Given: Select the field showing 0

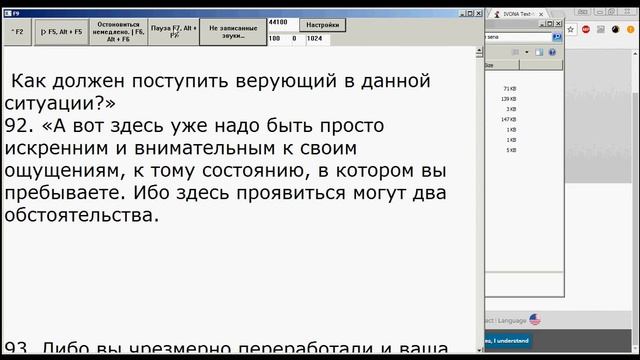Looking at the screenshot, I should coord(298,39).
